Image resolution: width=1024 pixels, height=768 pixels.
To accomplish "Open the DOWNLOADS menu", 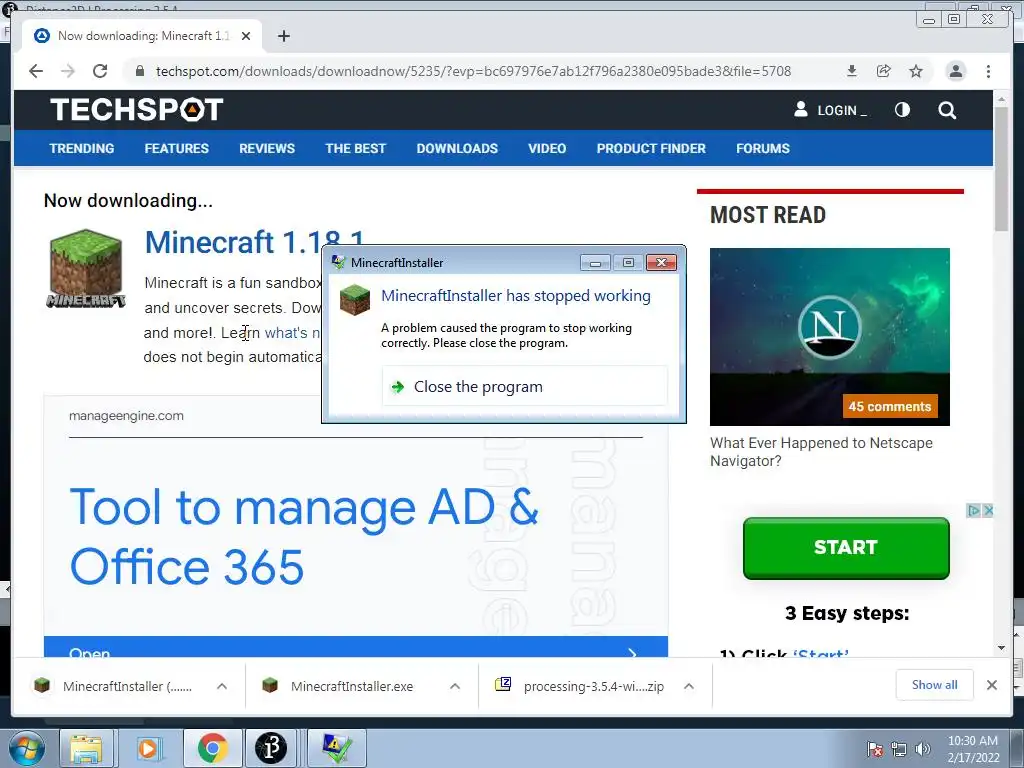I will pyautogui.click(x=457, y=148).
